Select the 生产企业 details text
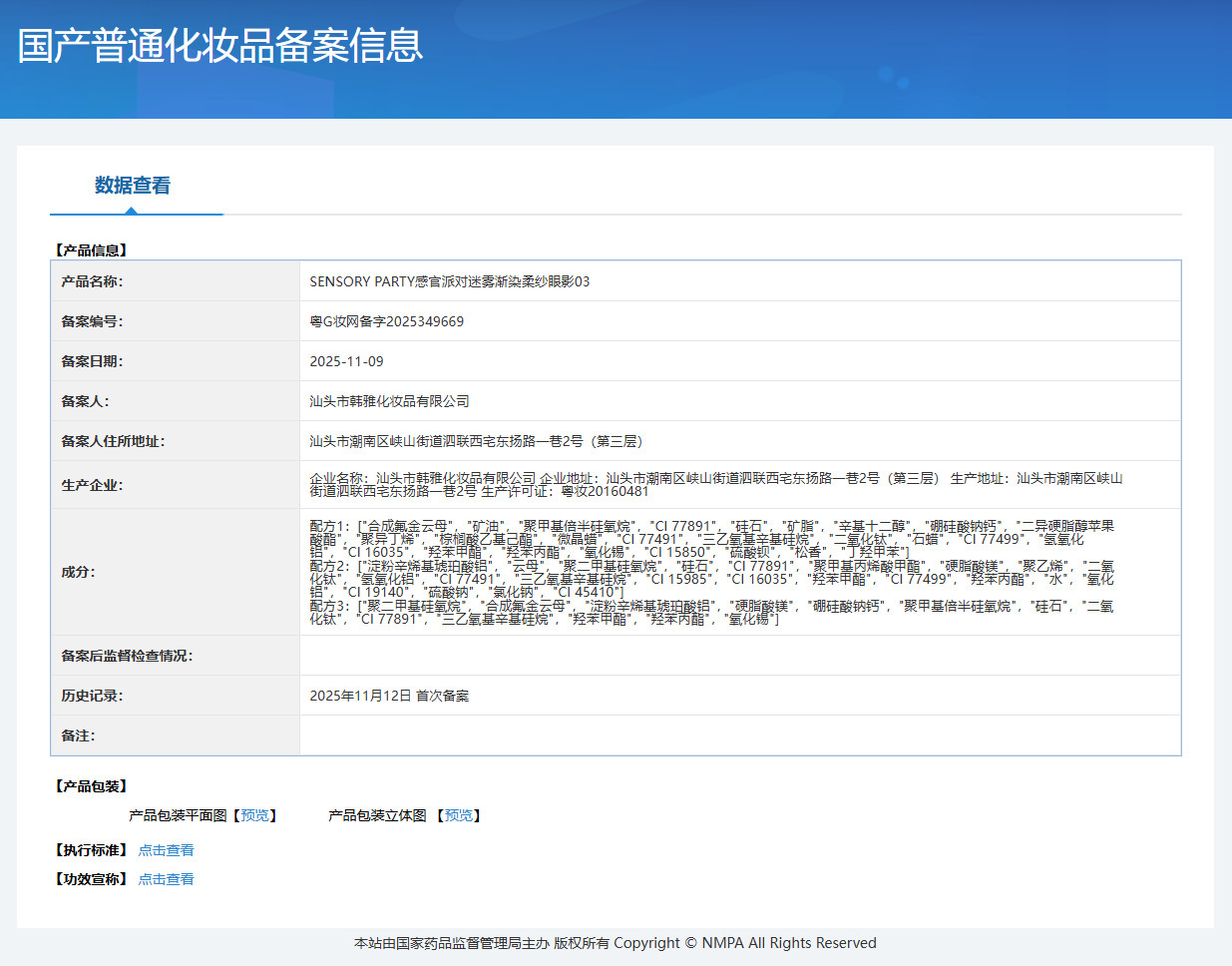This screenshot has width=1232, height=966. pos(716,485)
